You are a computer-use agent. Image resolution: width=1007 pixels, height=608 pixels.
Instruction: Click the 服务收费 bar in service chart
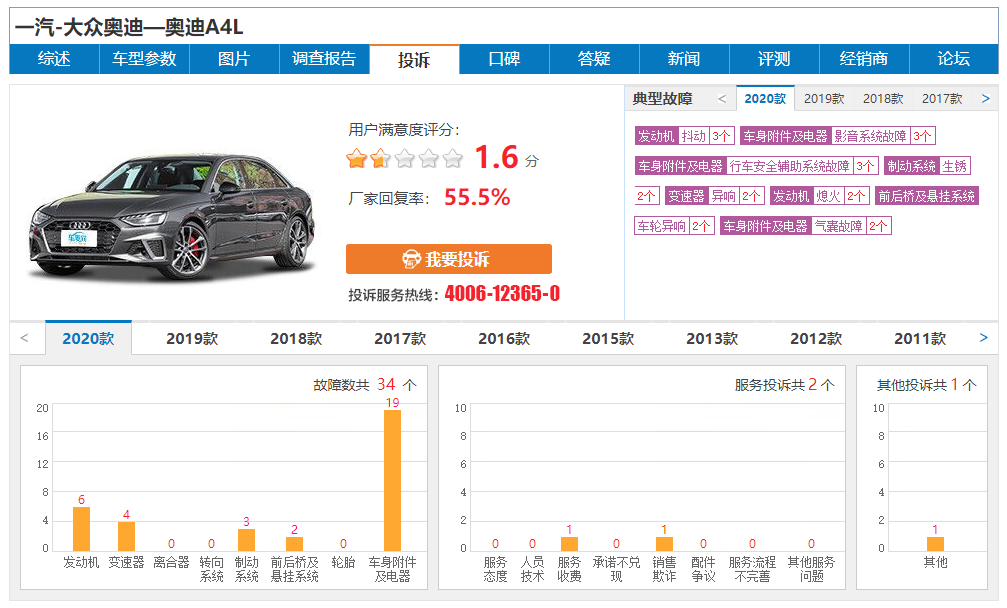point(569,544)
